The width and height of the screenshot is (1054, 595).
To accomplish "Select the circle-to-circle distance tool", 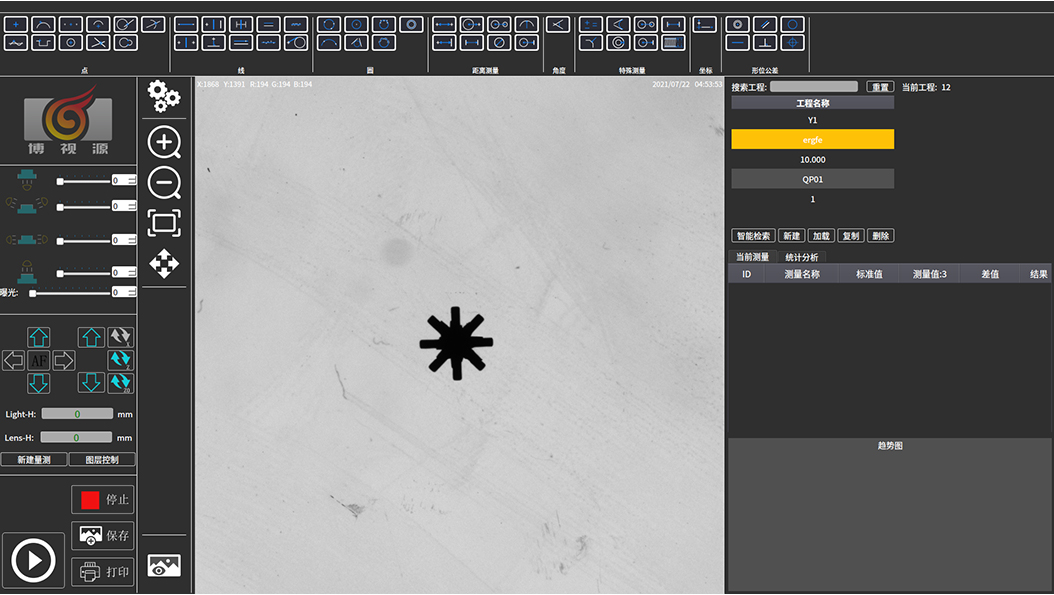I will point(499,24).
